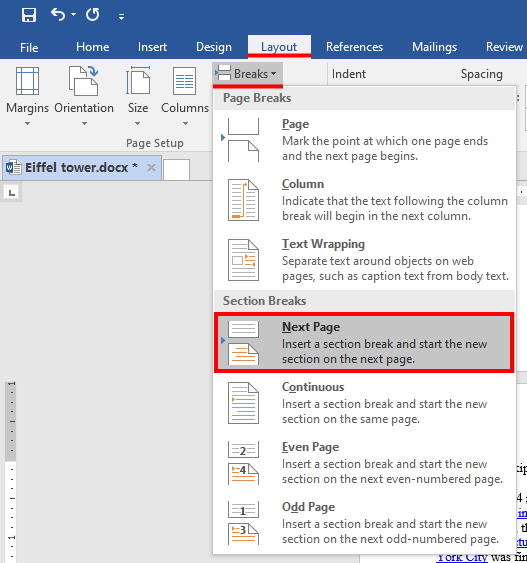Click the Save icon in quick access toolbar

(x=29, y=15)
